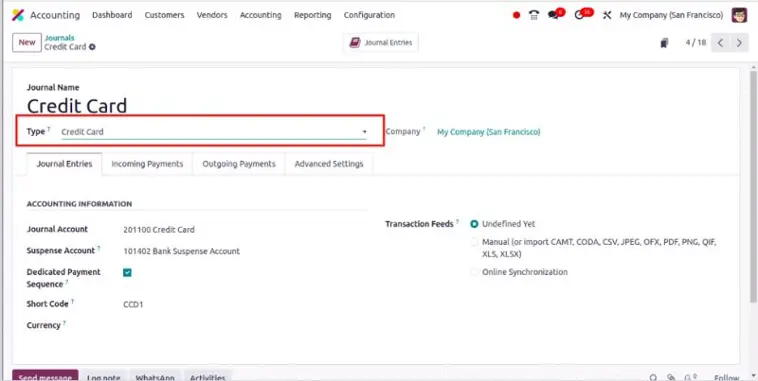Click the Journals breadcrumb link

[x=59, y=38]
